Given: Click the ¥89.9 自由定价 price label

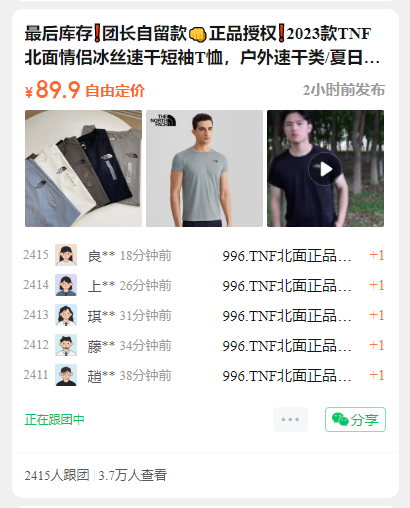Looking at the screenshot, I should 85,90.
